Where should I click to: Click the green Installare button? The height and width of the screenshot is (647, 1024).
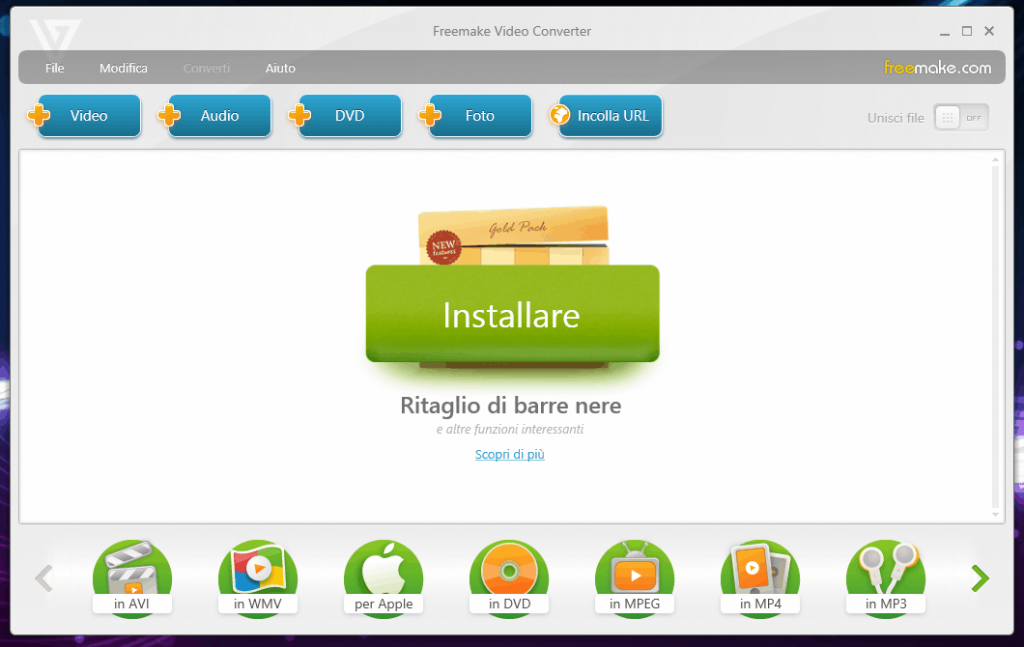[512, 314]
